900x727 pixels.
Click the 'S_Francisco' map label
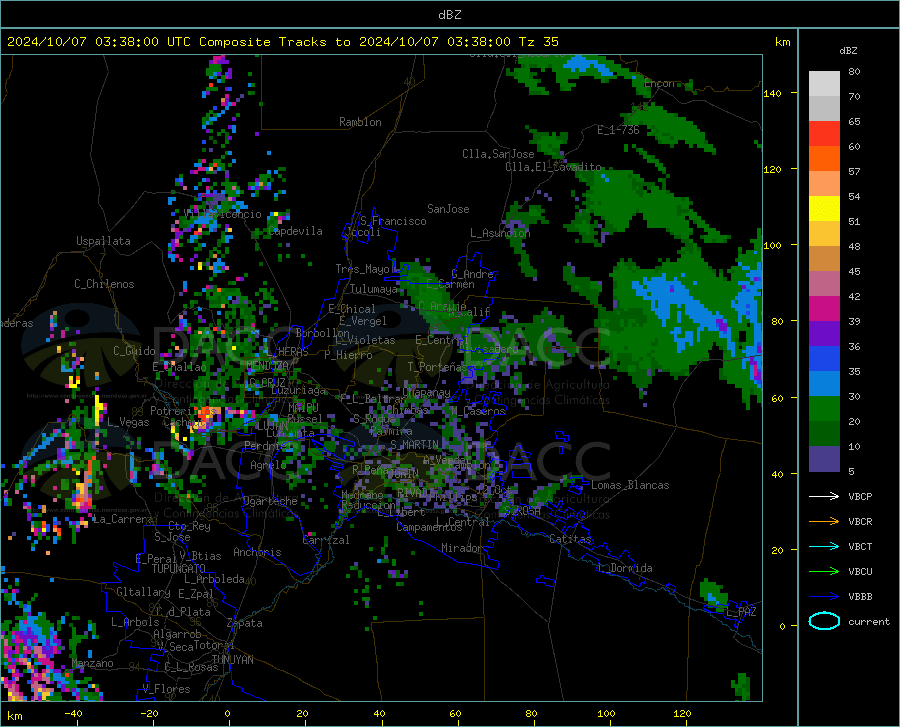pos(393,221)
